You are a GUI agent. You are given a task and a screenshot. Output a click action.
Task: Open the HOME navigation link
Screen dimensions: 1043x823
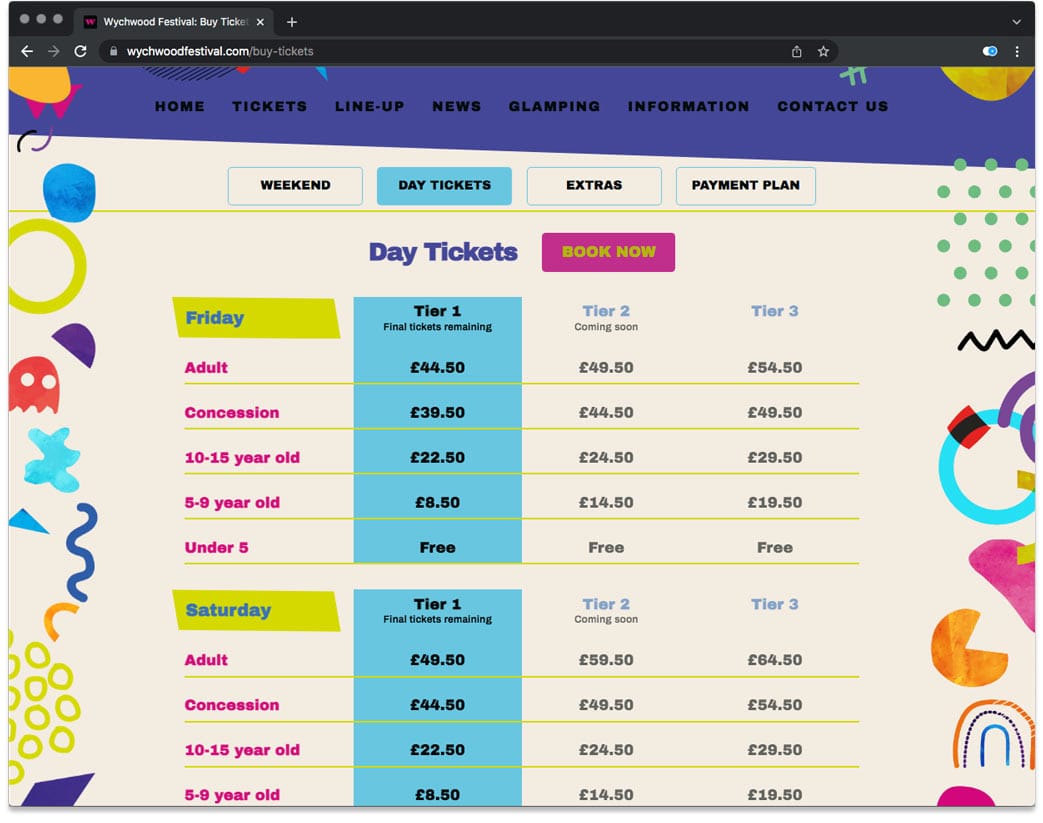click(x=180, y=106)
